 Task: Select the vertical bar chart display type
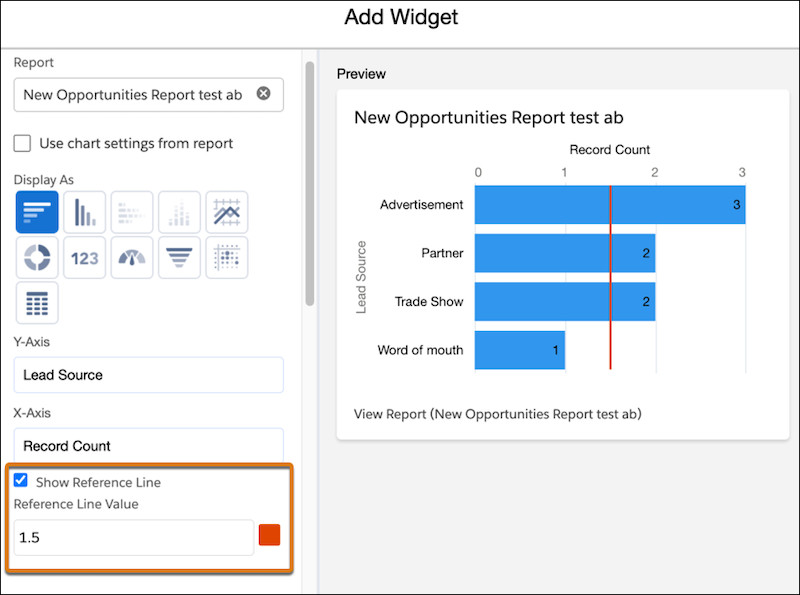(x=84, y=212)
